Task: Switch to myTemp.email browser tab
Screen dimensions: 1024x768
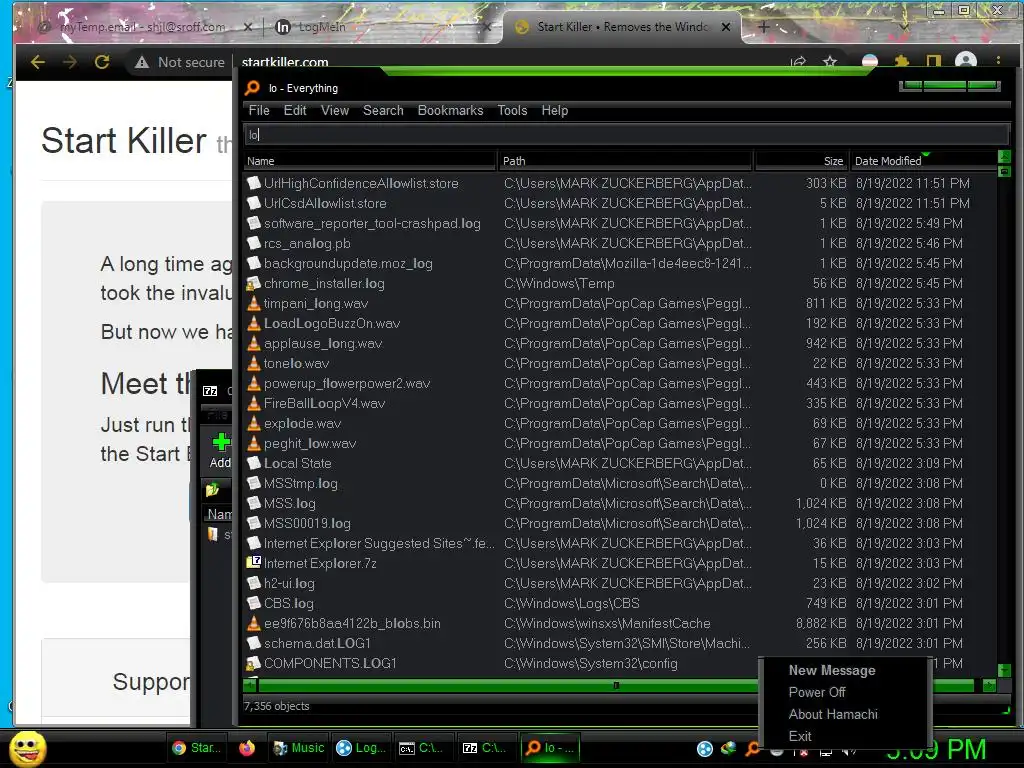Action: coord(142,27)
